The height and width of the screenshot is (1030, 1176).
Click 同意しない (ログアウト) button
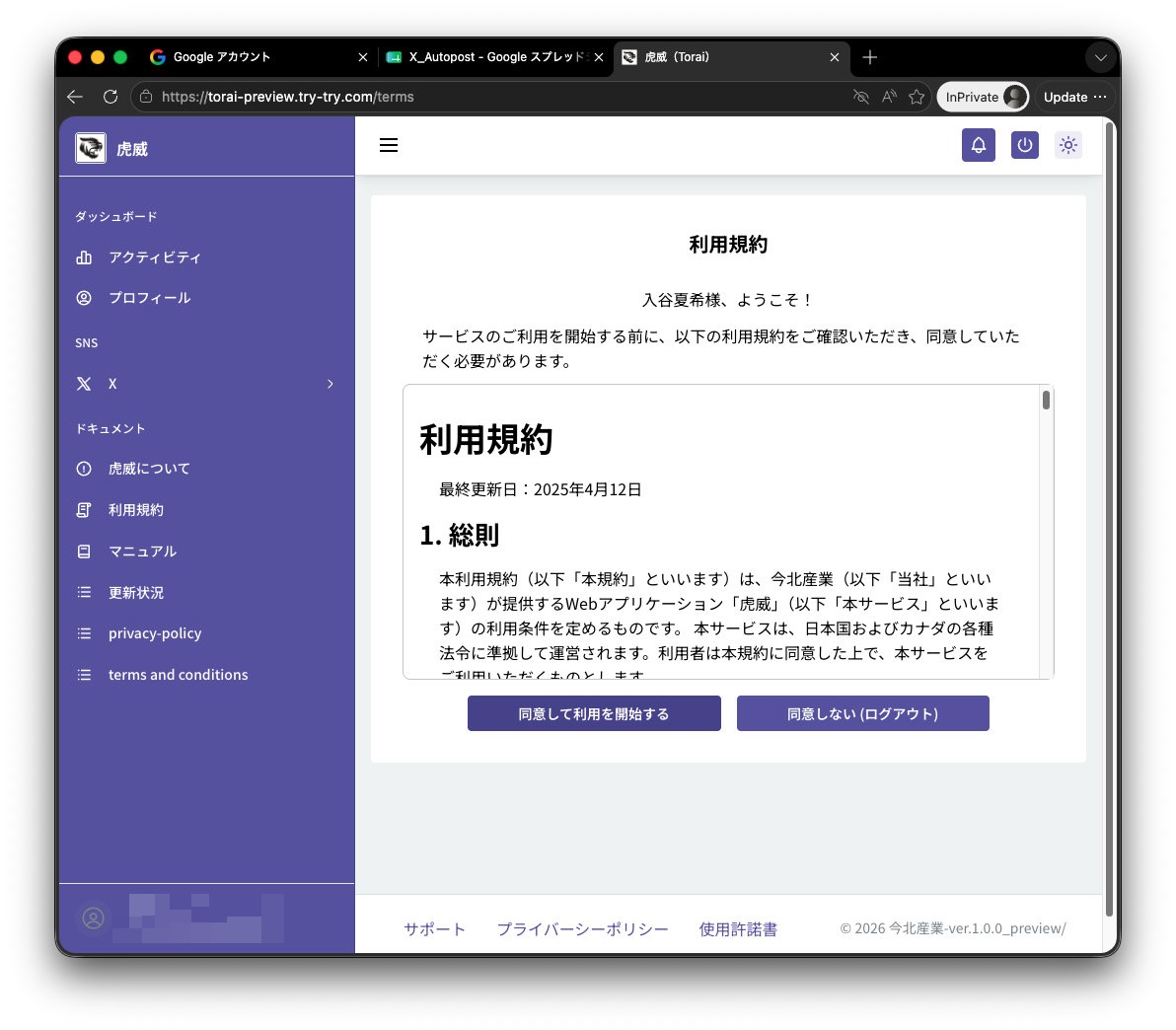[x=862, y=713]
